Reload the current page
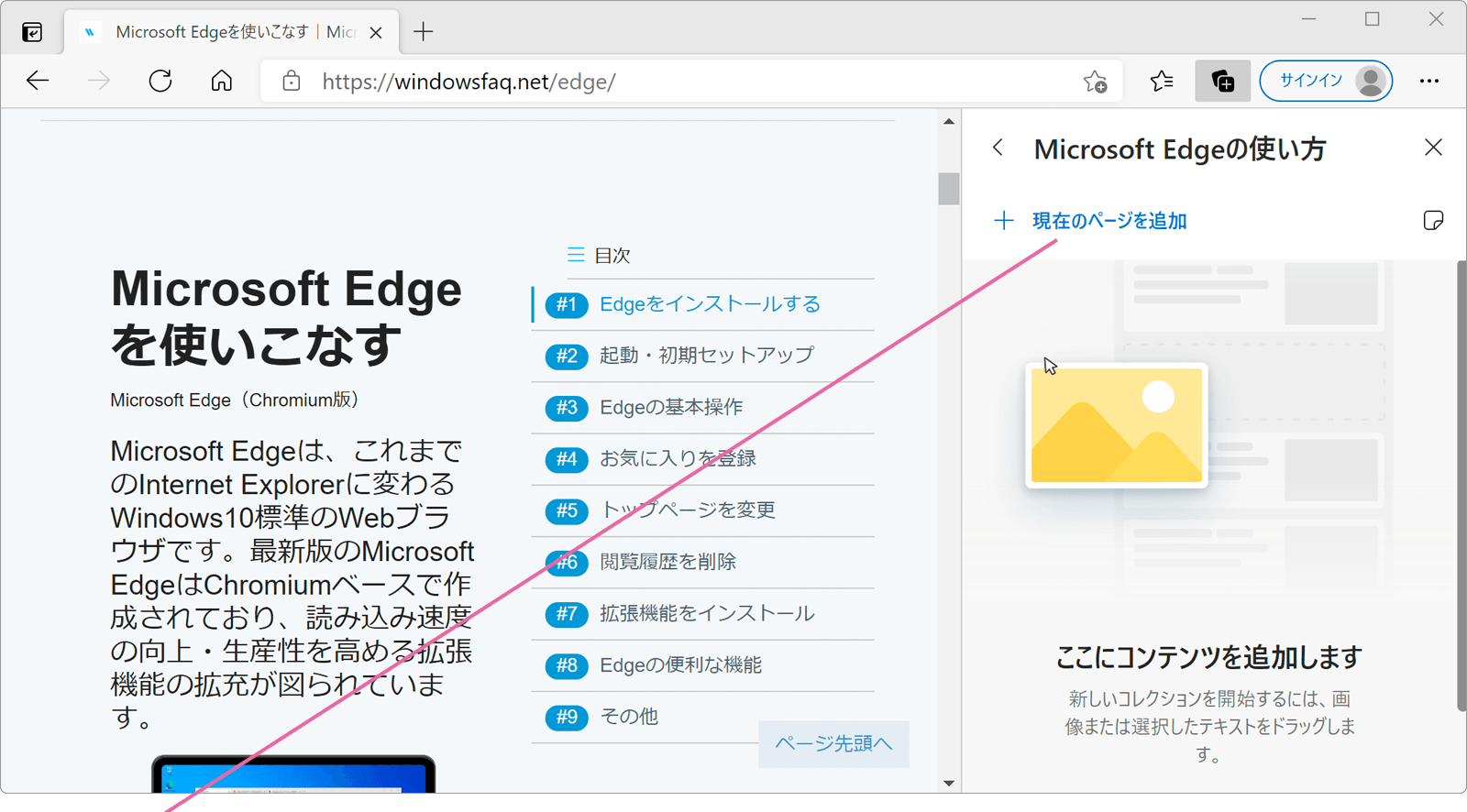The width and height of the screenshot is (1467, 812). 160,81
